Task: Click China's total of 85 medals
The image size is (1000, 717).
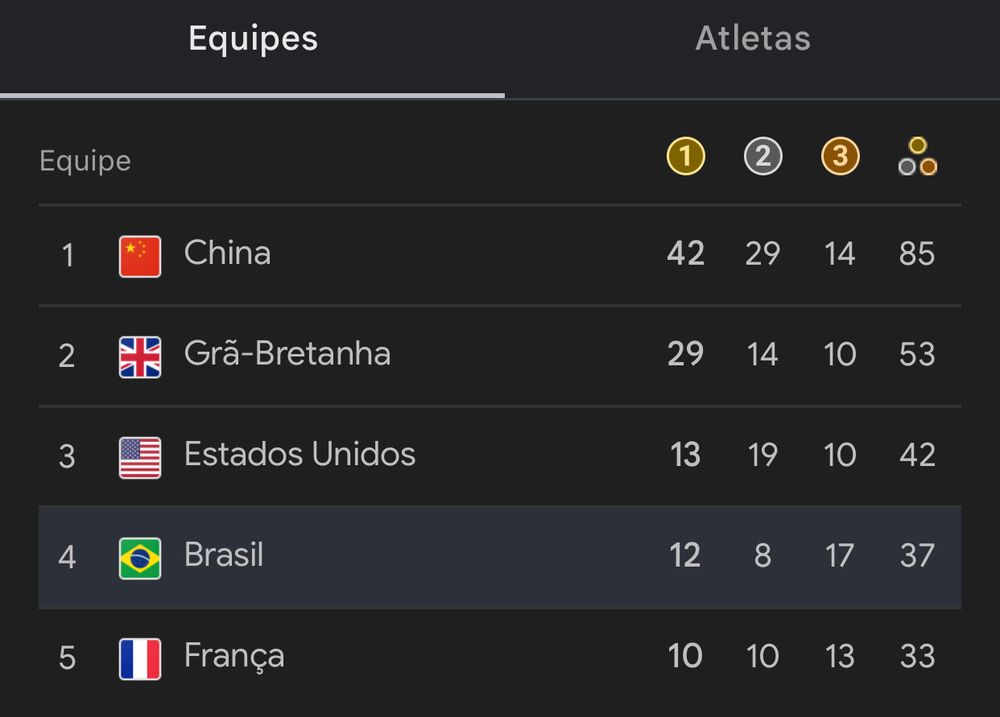Action: point(917,254)
